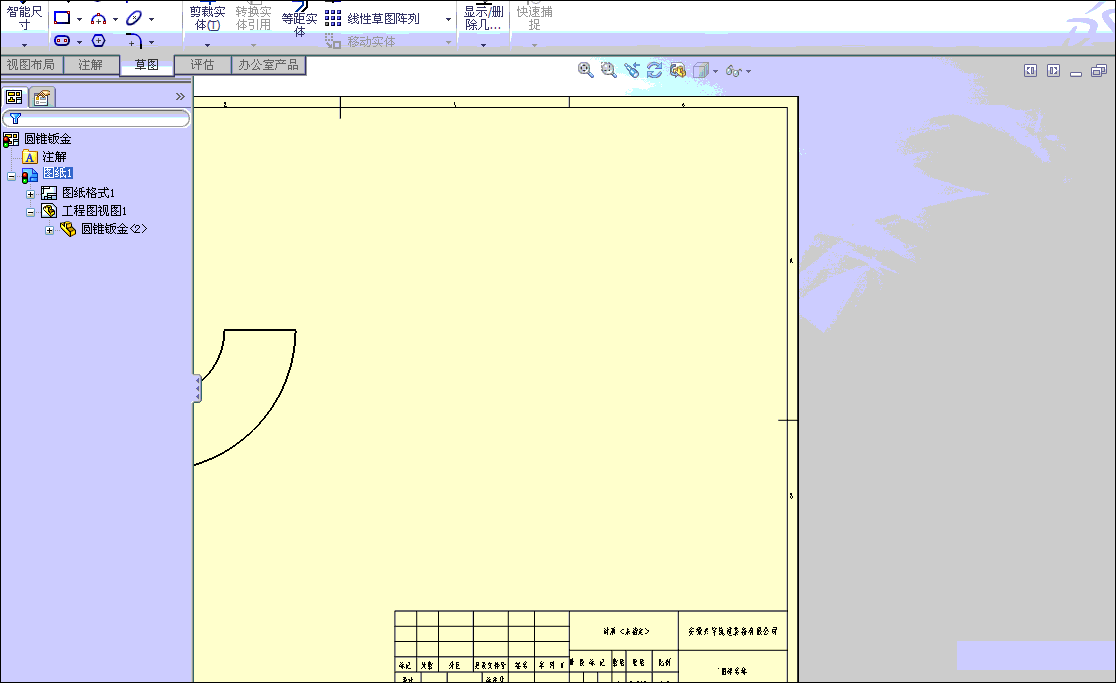This screenshot has height=683, width=1116.
Task: Open the sketch fillet dropdown arrow
Action: 151,42
